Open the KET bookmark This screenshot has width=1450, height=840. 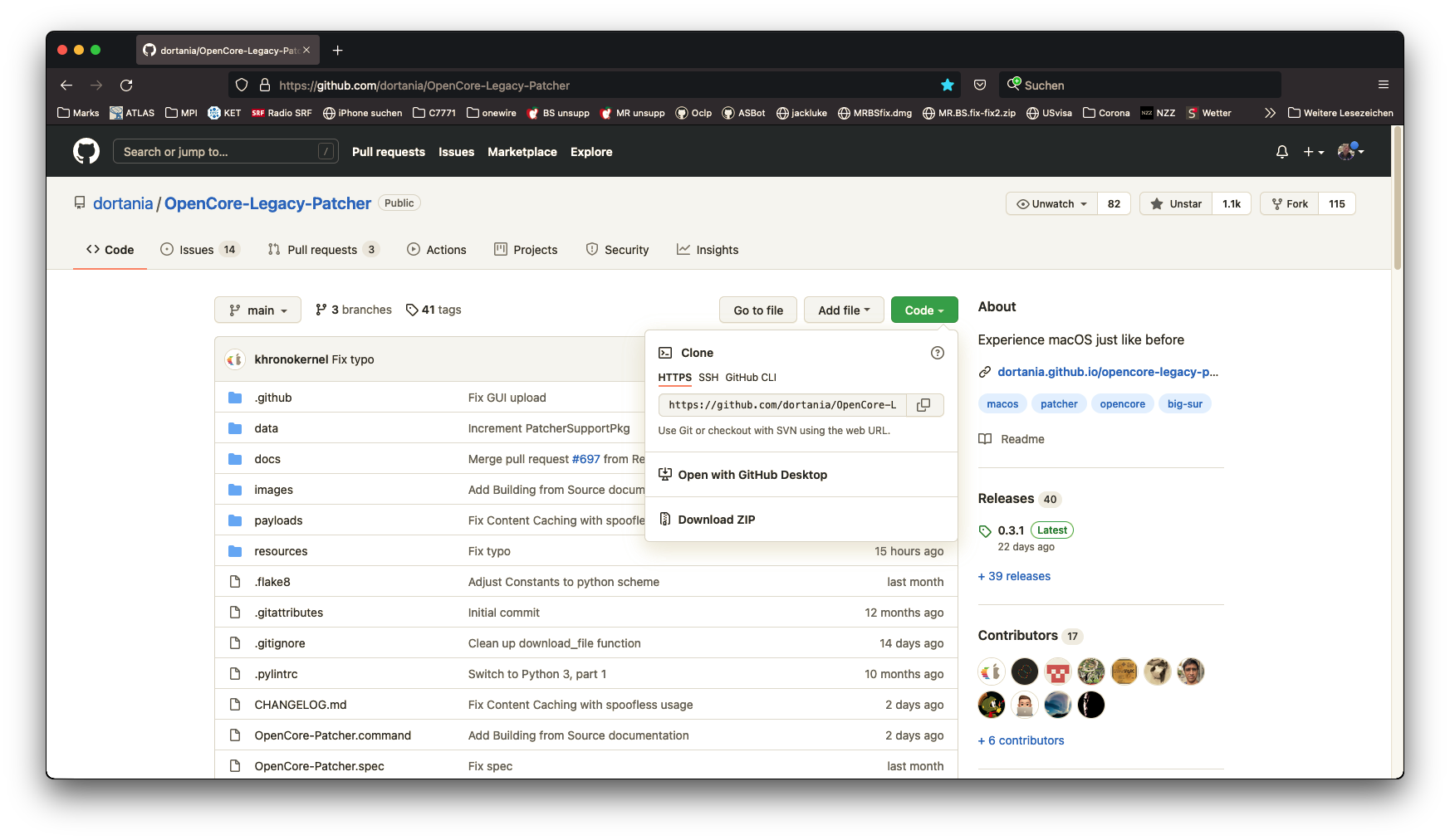(224, 113)
